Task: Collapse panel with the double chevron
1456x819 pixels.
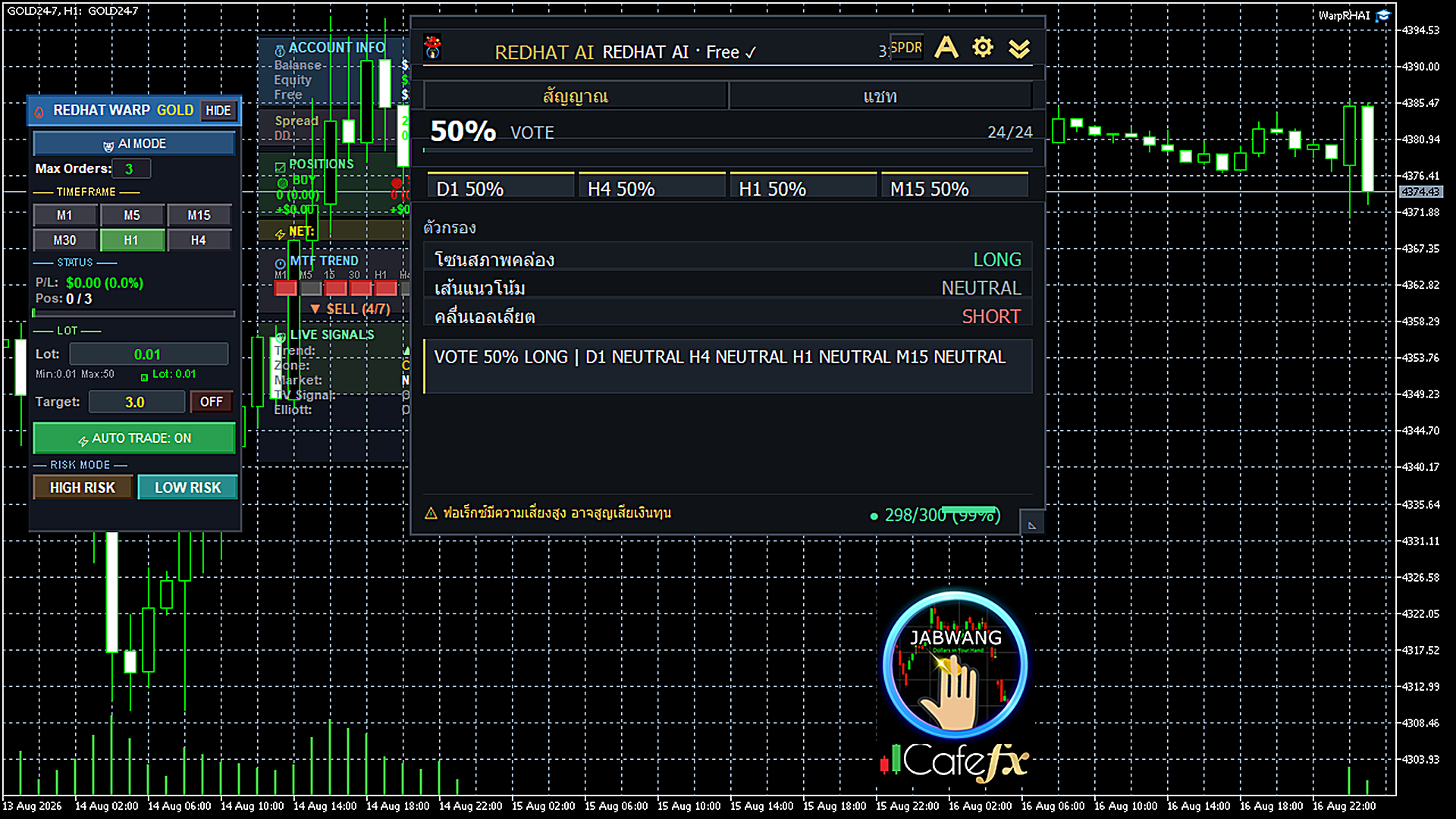Action: pos(1019,49)
